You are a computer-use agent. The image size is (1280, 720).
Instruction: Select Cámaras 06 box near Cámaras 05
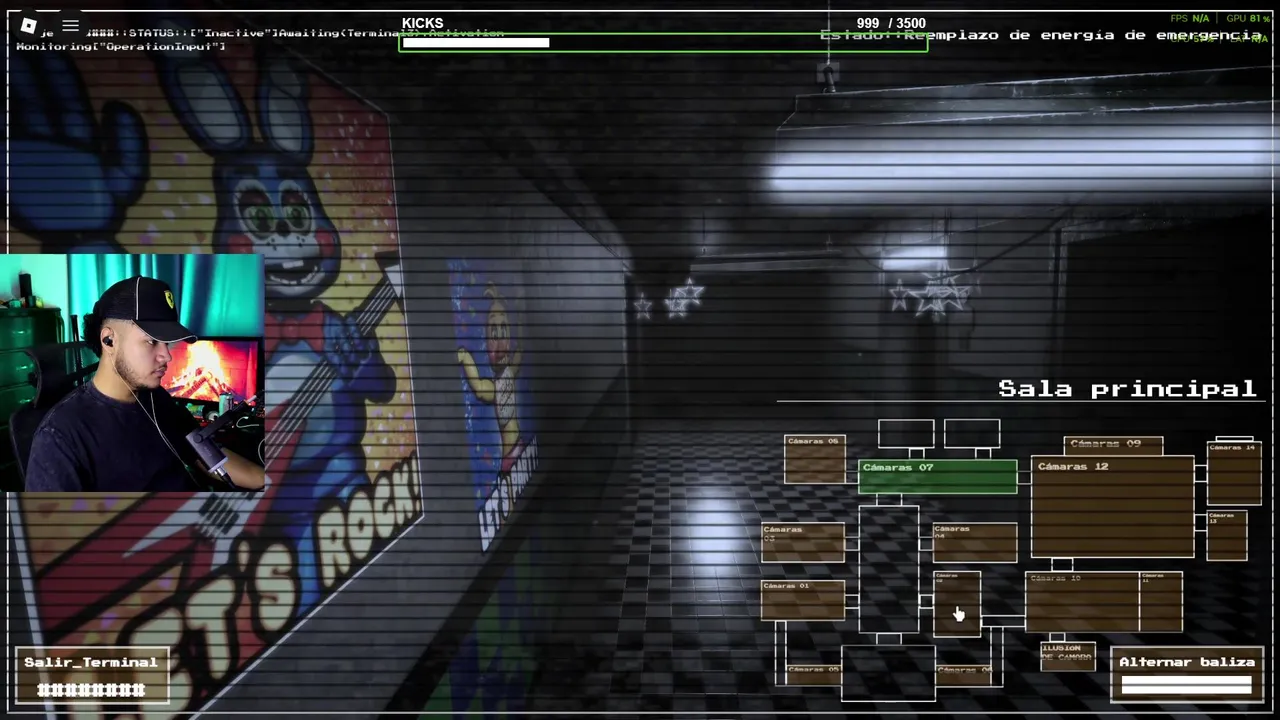point(964,675)
